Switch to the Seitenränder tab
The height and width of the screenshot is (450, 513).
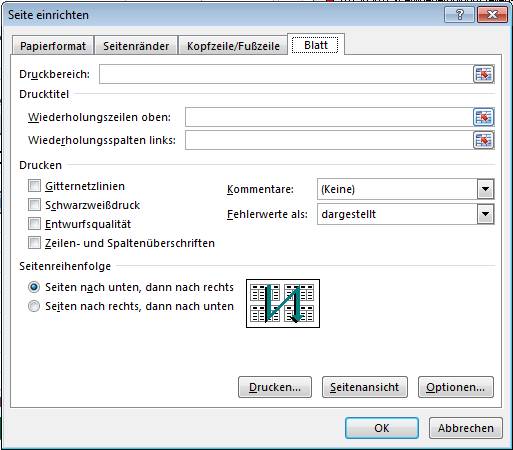tap(136, 46)
